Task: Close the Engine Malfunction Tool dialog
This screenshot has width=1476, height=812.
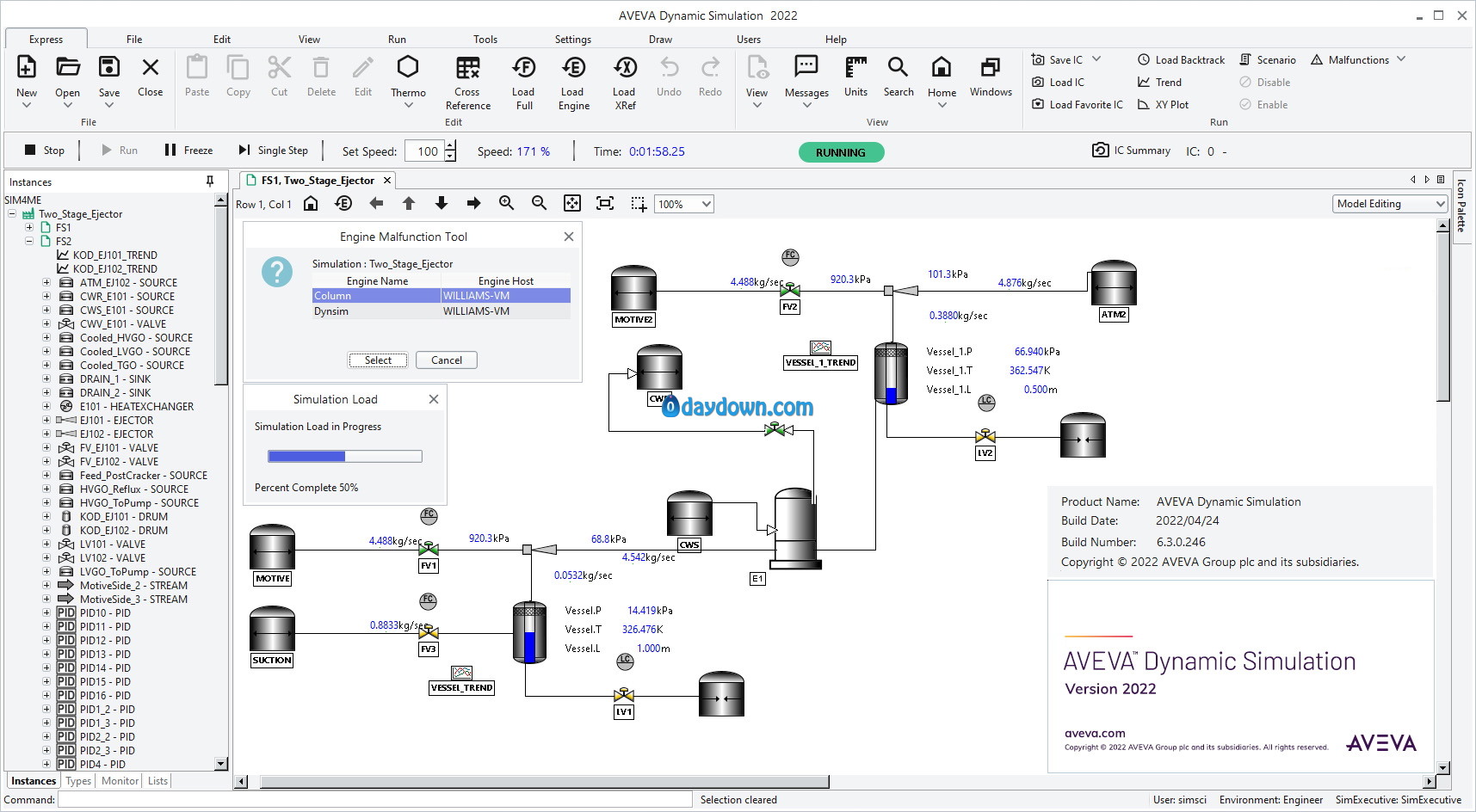Action: point(569,237)
